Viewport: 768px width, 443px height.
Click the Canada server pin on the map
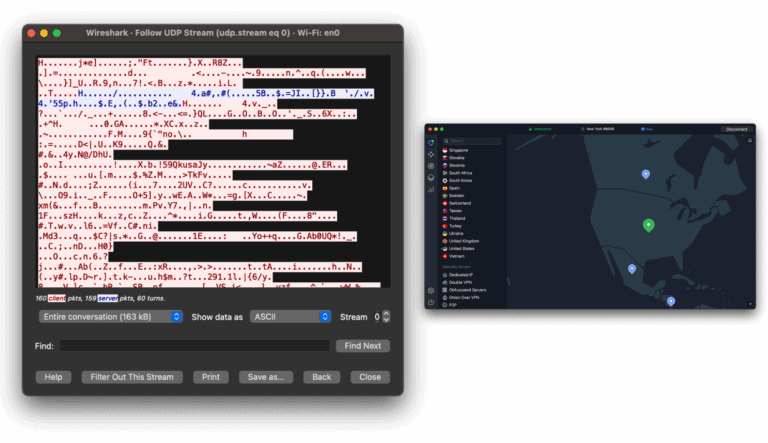coord(646,174)
